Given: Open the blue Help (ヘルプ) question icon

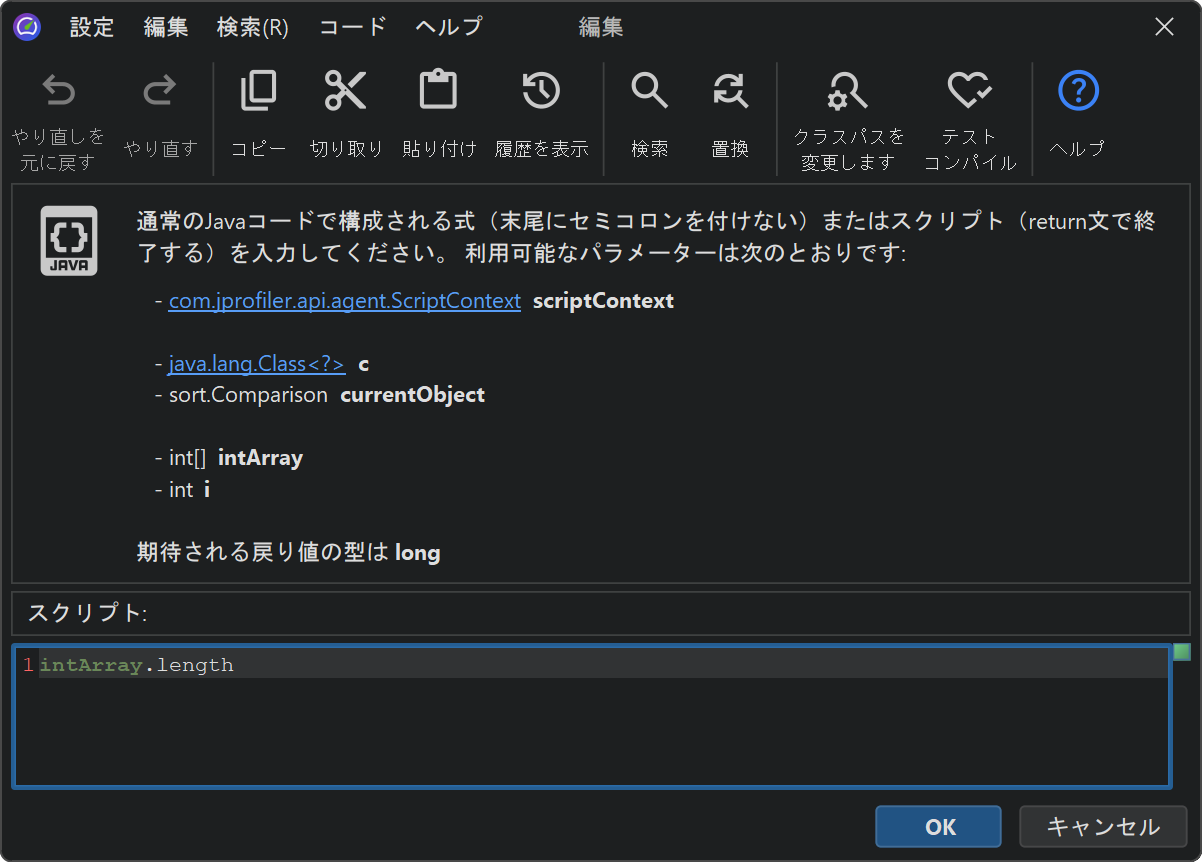Looking at the screenshot, I should (1077, 92).
